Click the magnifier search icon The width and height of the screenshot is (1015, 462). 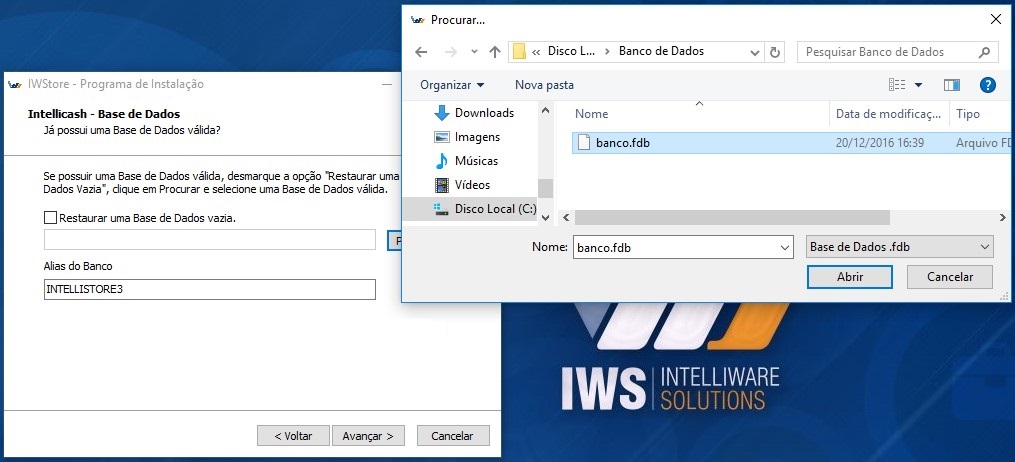click(x=985, y=52)
